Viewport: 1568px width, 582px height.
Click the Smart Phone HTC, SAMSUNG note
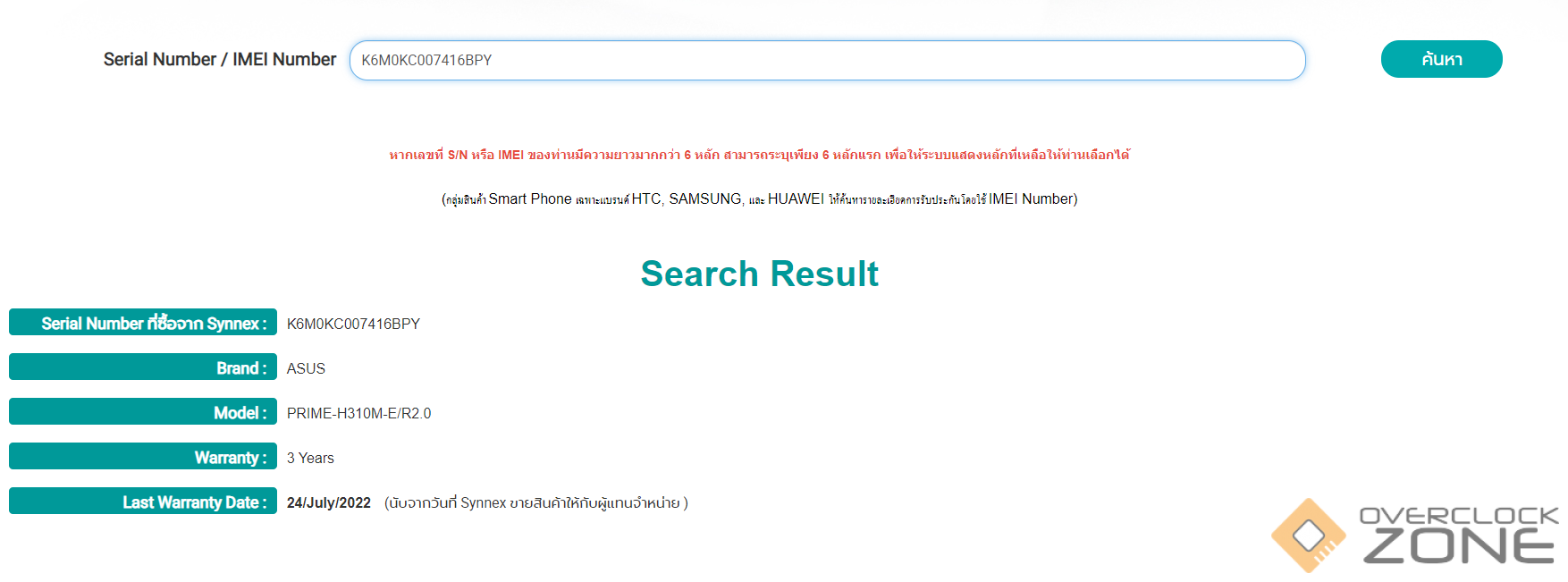click(759, 198)
